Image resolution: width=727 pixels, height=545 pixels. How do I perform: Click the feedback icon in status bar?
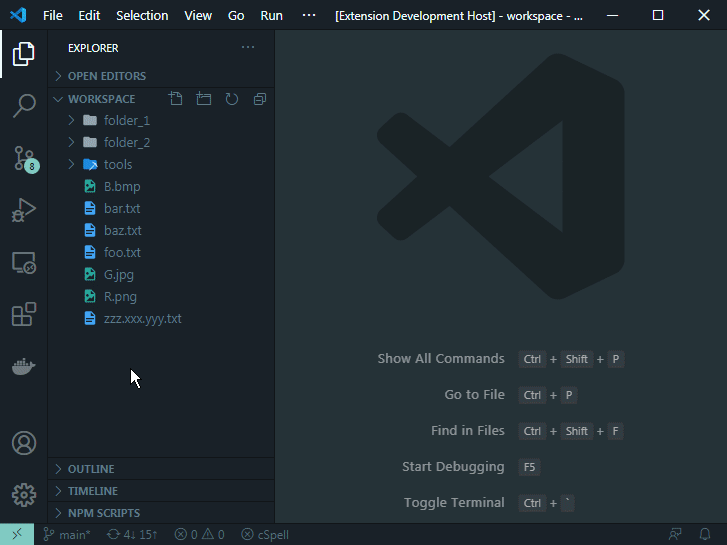click(675, 534)
